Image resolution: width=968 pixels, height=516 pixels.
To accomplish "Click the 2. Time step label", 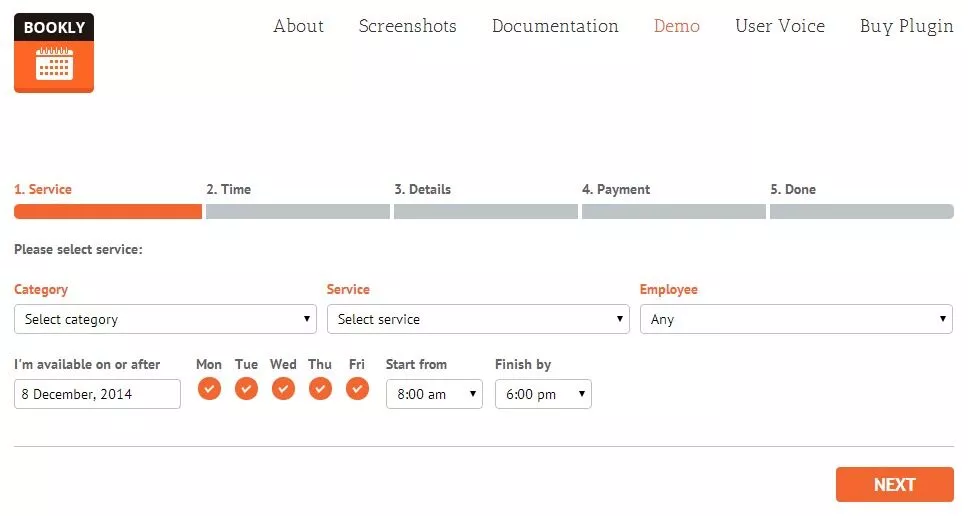I will point(228,189).
